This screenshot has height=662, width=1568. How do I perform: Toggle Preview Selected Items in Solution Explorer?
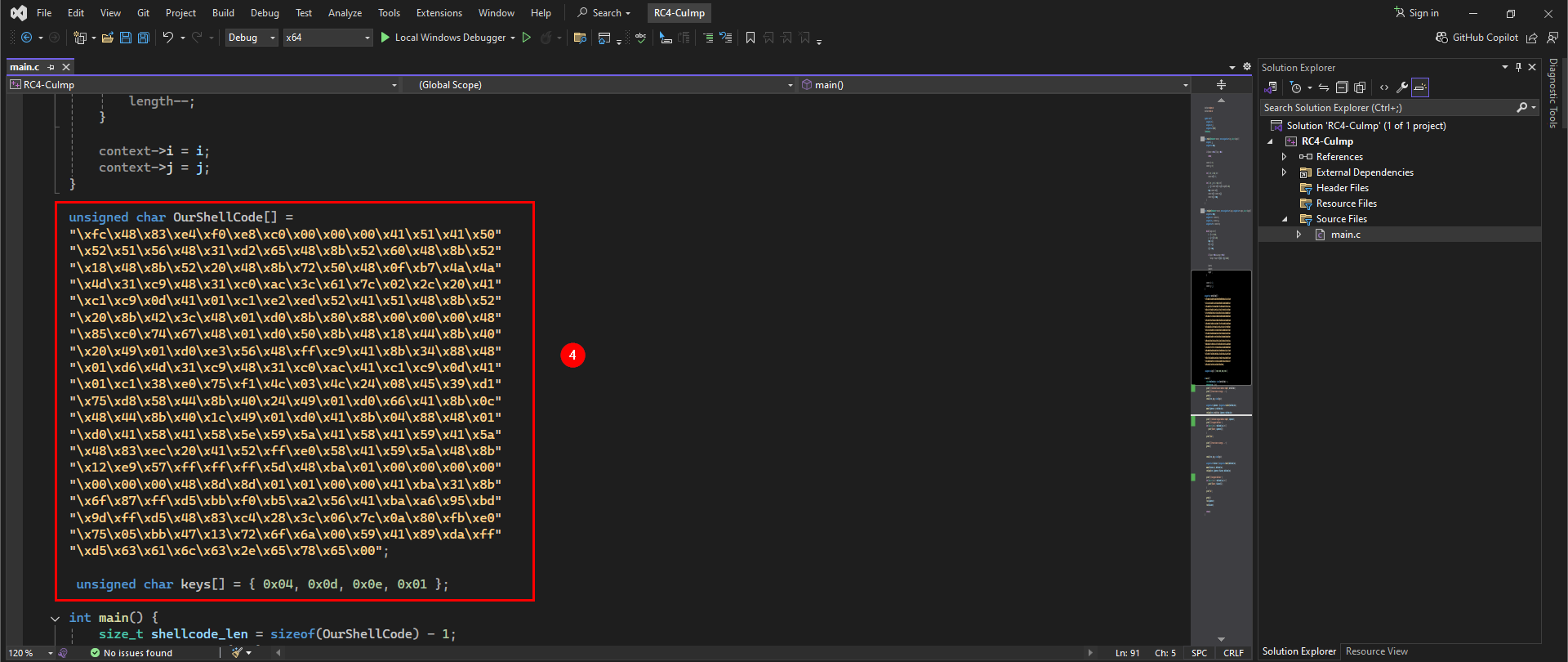pyautogui.click(x=1420, y=87)
